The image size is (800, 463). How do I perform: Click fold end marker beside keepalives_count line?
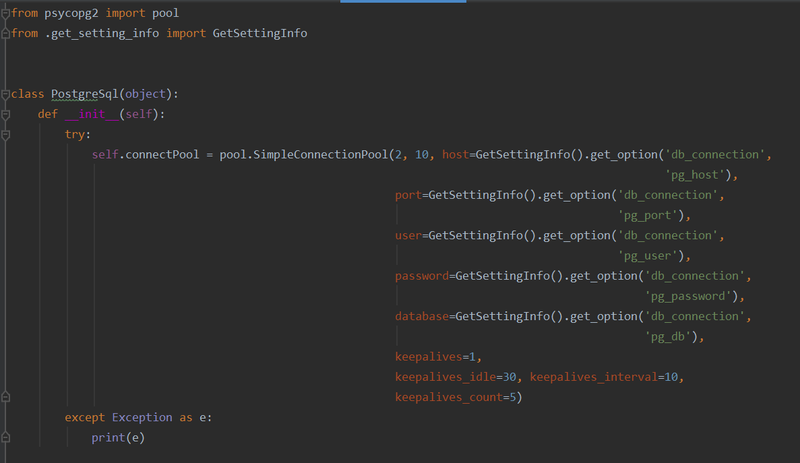[6, 397]
